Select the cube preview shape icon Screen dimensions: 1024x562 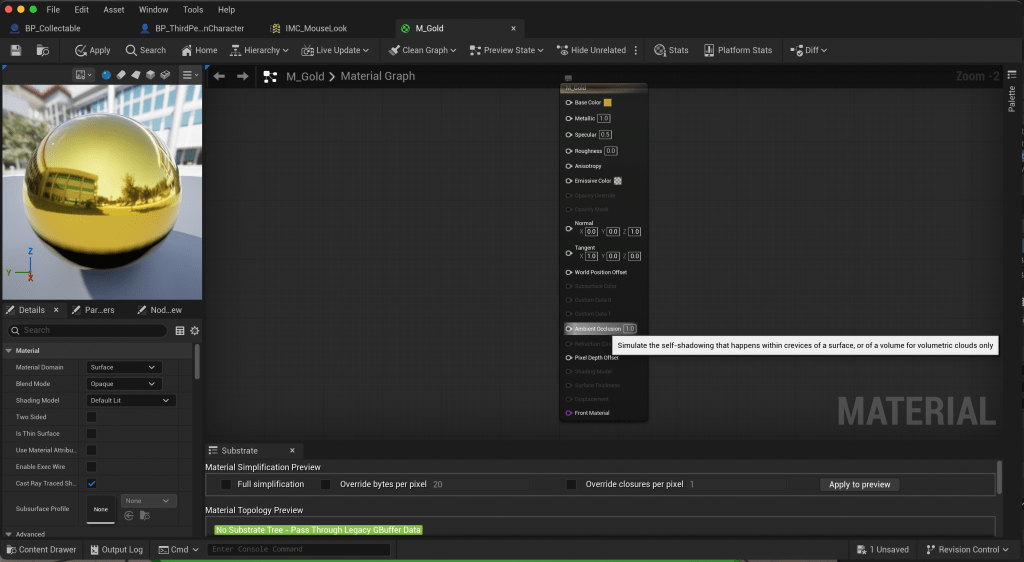pos(150,75)
